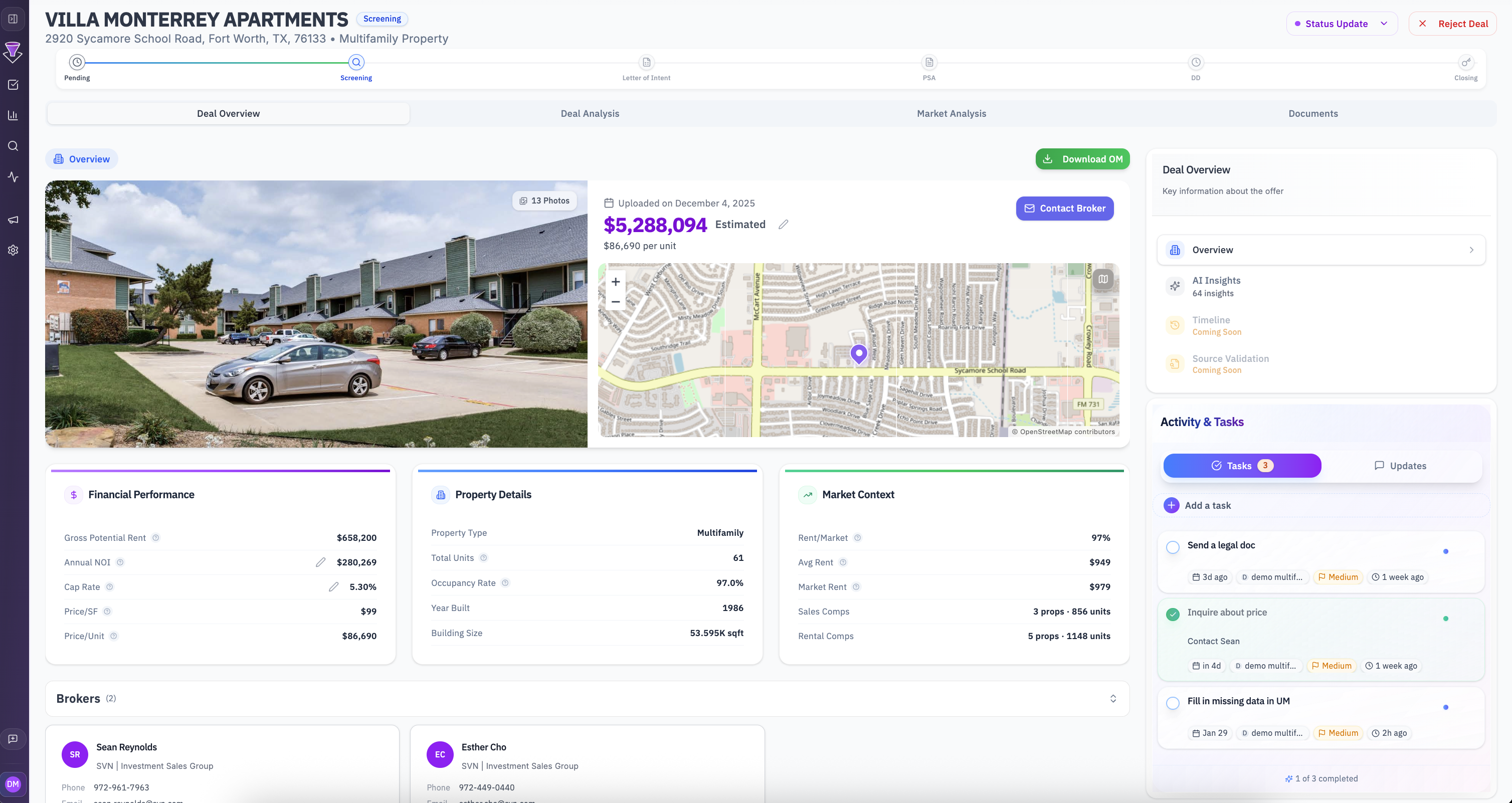
Task: Open the deals pipeline funnel icon in sidebar
Action: coord(13,53)
